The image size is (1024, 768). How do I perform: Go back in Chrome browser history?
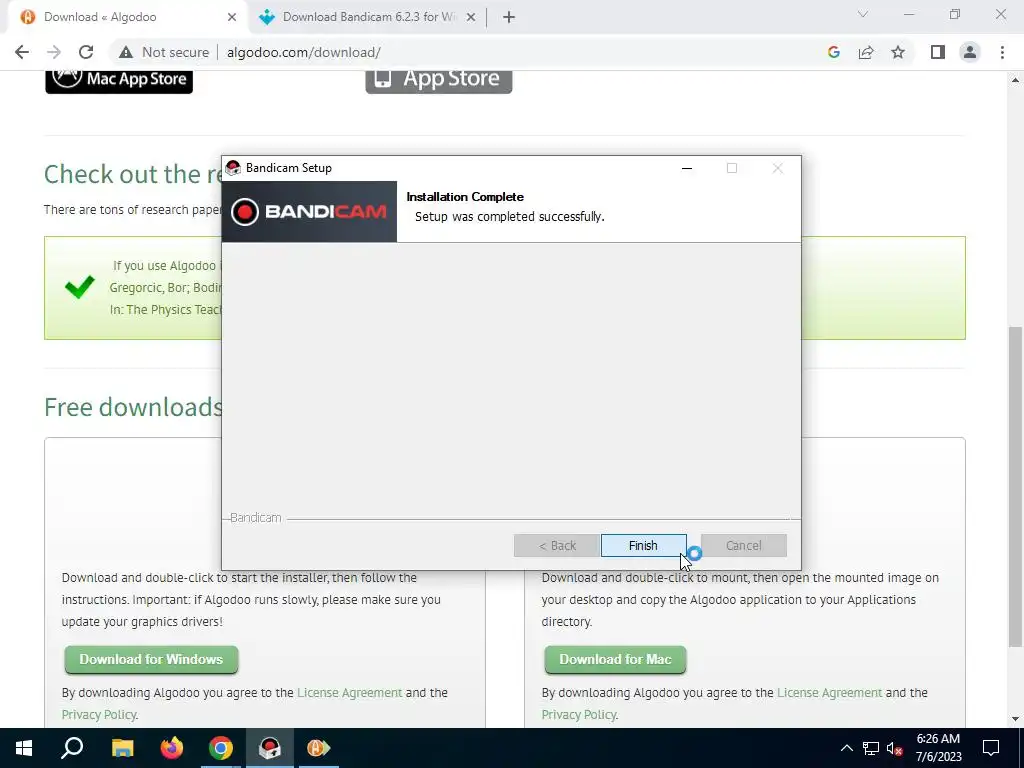point(22,52)
